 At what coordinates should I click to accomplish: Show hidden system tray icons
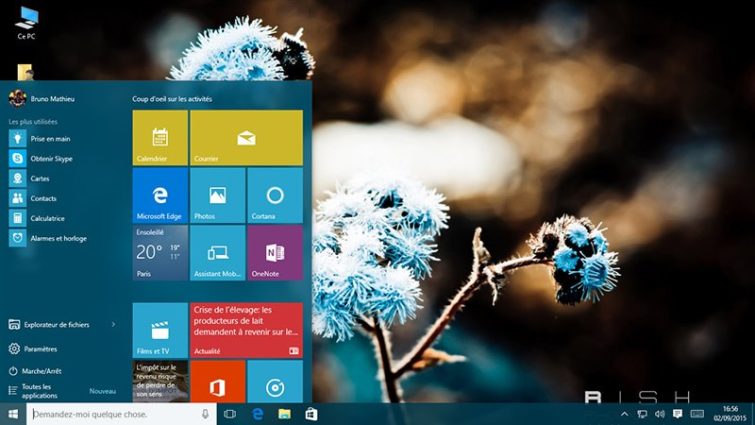point(625,414)
